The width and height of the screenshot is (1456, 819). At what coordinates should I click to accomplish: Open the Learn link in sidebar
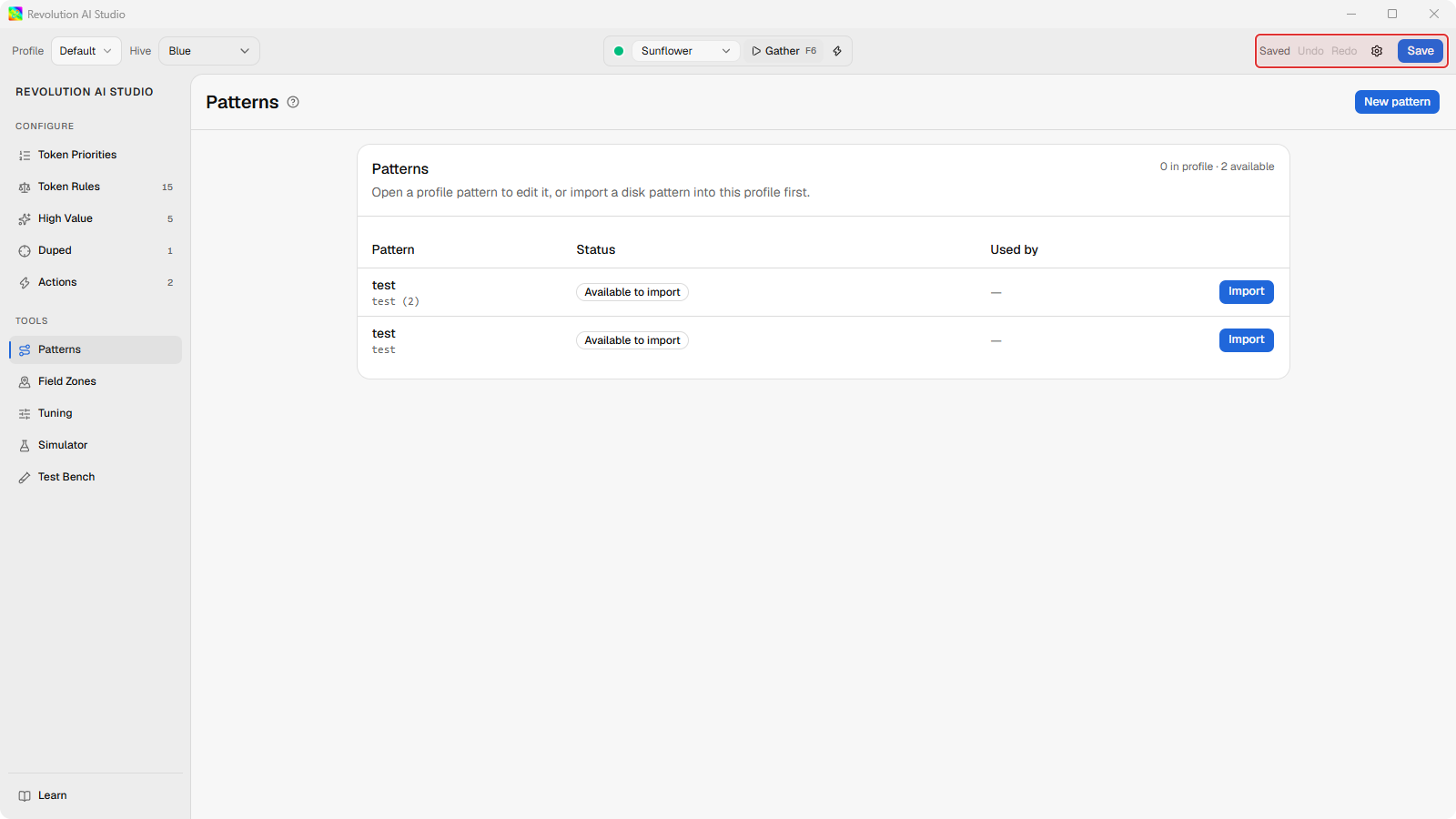(96, 795)
